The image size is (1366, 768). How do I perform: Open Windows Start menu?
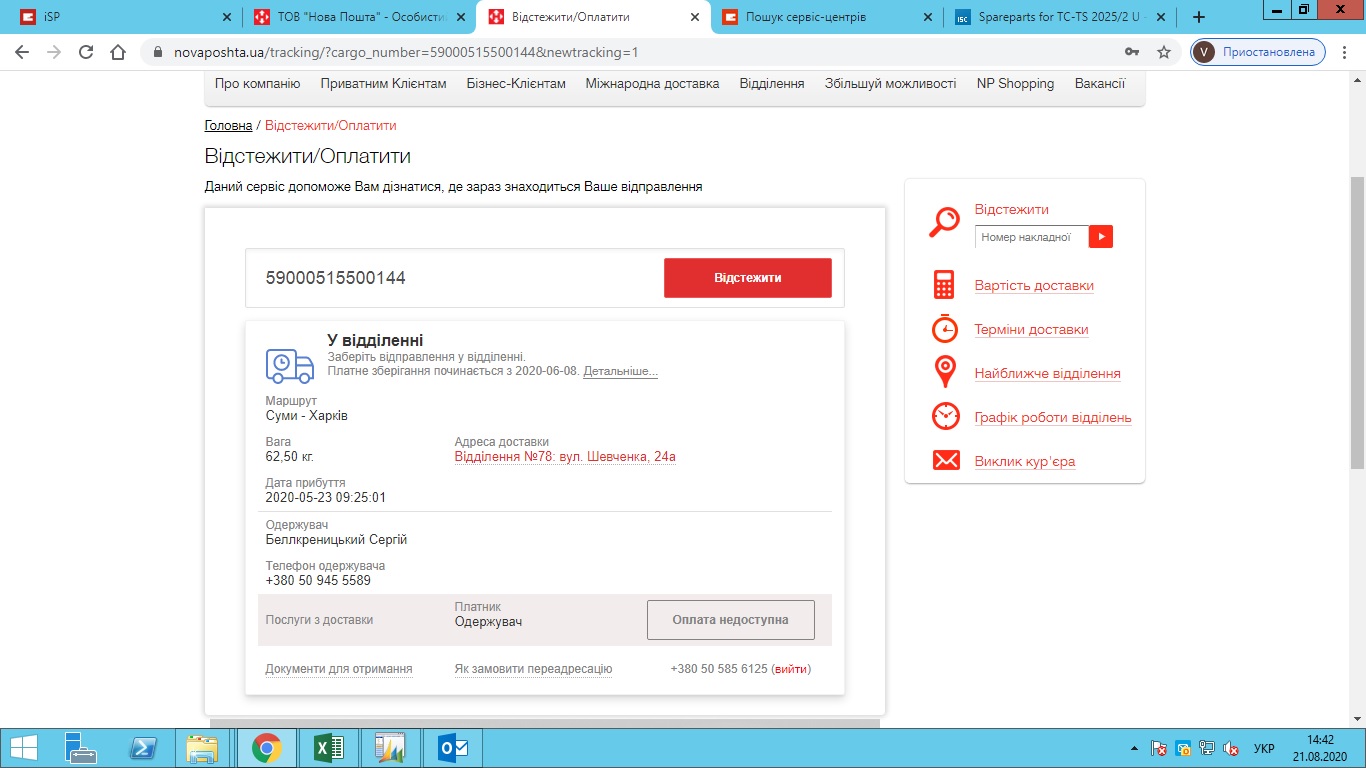[x=24, y=747]
